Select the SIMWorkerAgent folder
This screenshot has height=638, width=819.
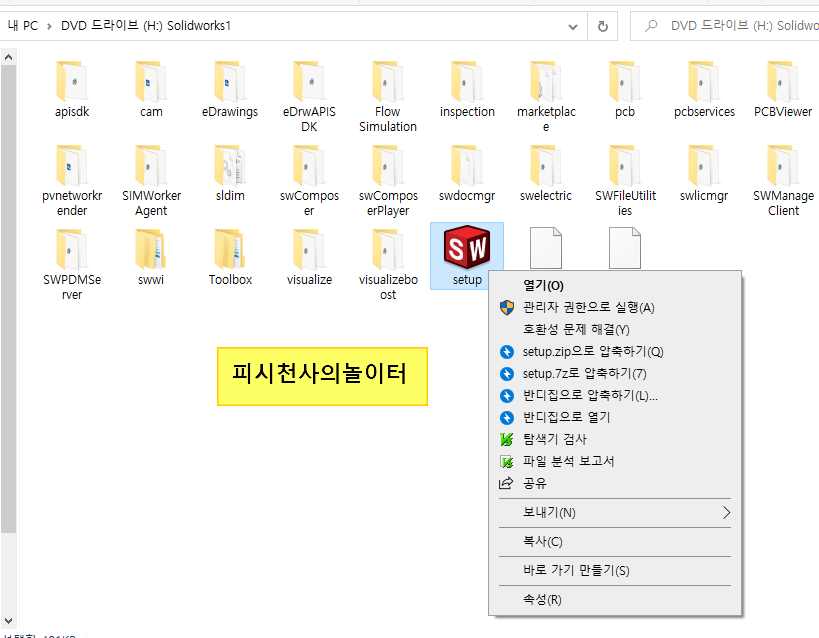click(151, 180)
